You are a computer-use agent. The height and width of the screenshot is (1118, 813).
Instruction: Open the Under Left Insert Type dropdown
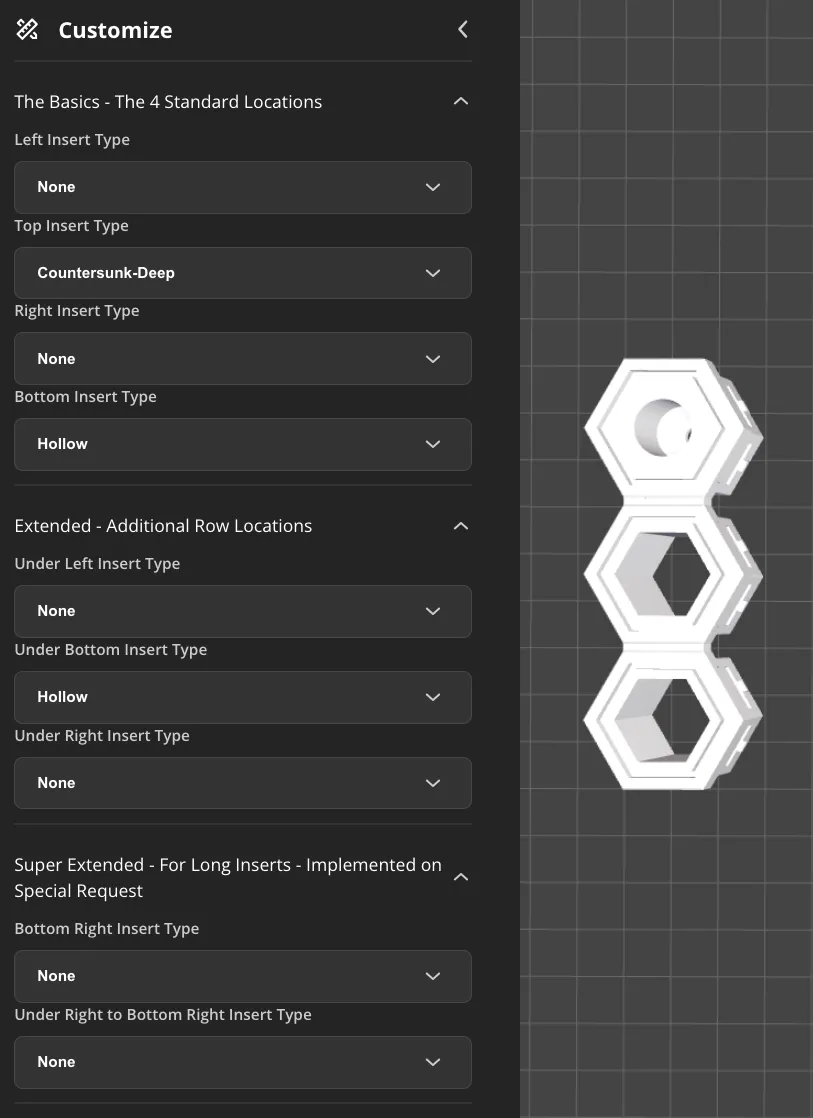coord(242,611)
